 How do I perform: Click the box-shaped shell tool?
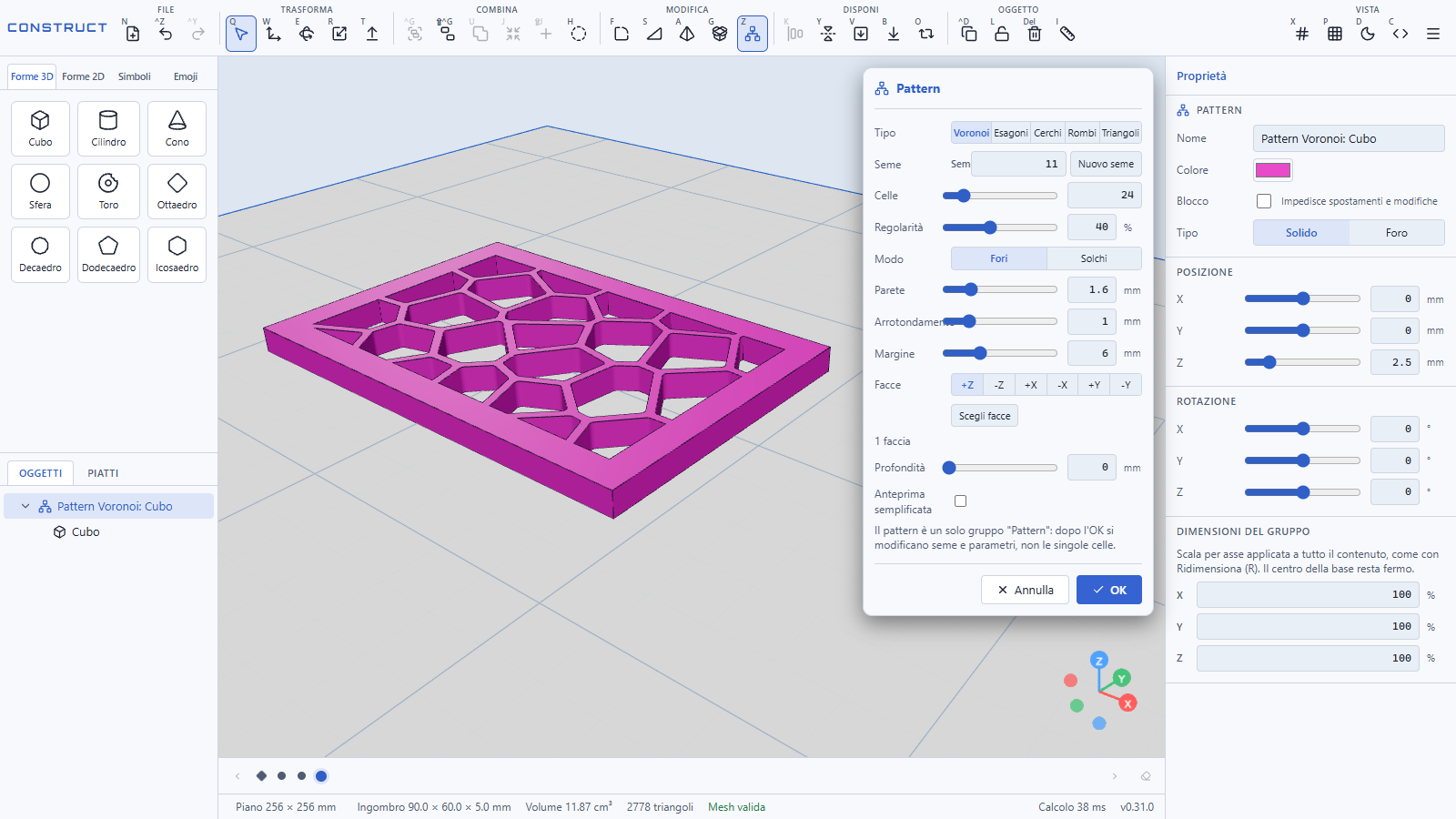tap(720, 34)
